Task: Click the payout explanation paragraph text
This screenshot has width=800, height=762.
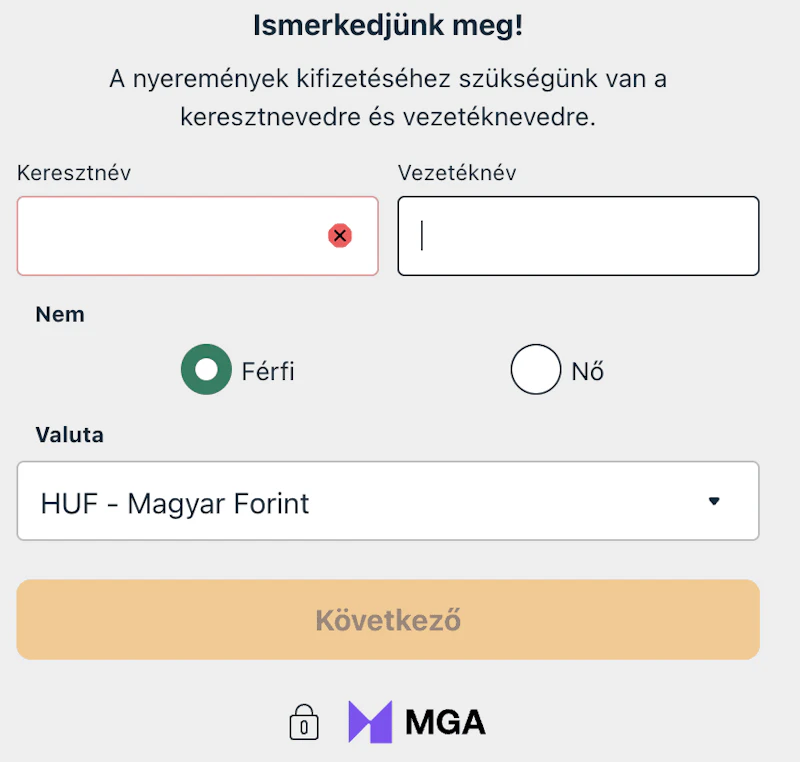Action: click(x=388, y=98)
